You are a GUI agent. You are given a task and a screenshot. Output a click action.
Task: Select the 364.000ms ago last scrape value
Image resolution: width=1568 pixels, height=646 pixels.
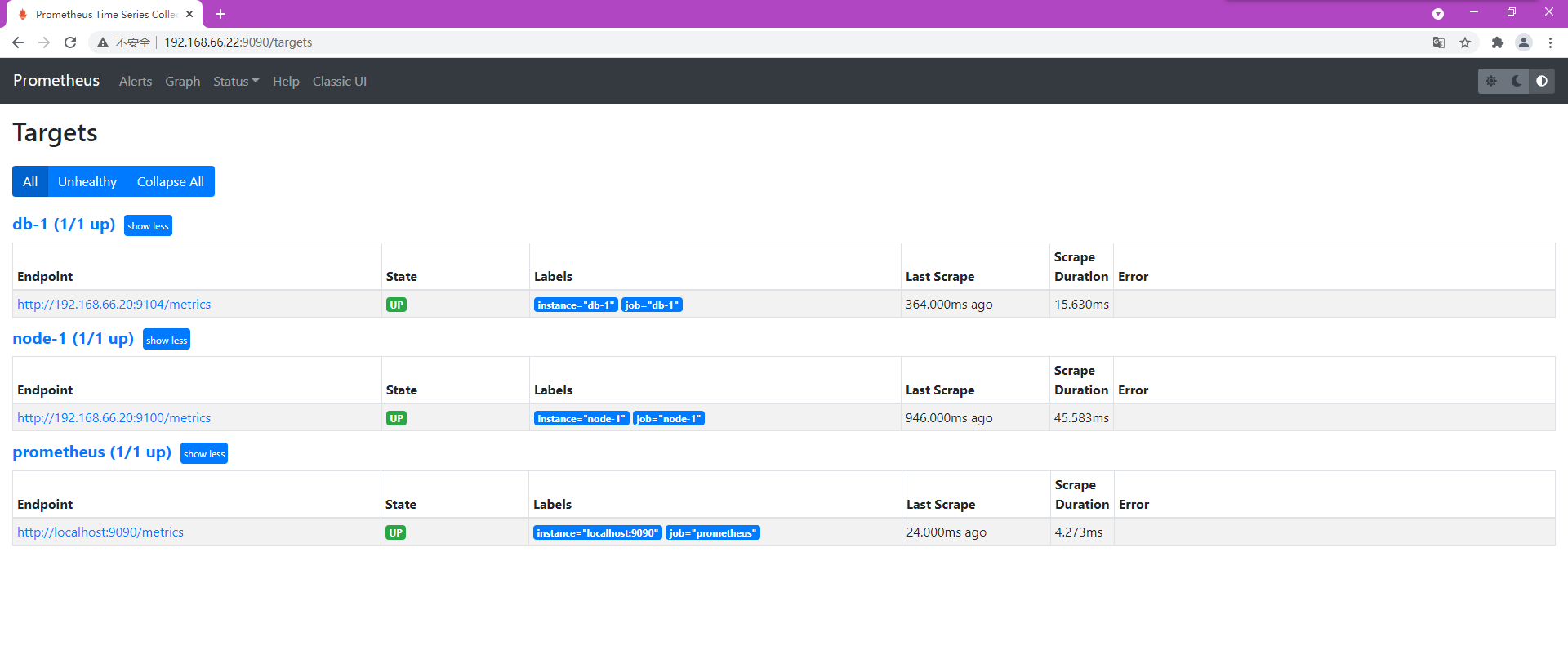pyautogui.click(x=949, y=304)
